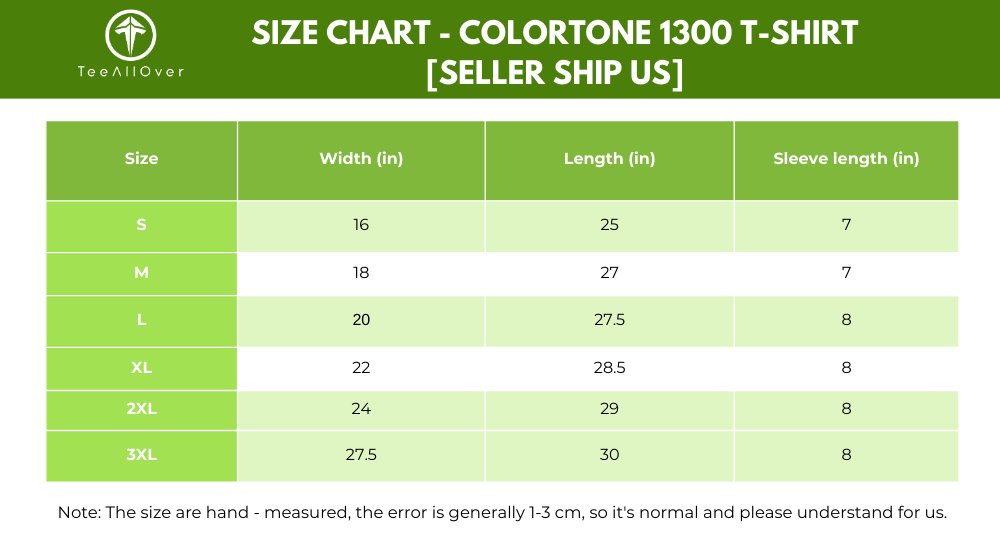Image resolution: width=1000 pixels, height=550 pixels.
Task: Click the hand-measured note text
Action: 502,513
